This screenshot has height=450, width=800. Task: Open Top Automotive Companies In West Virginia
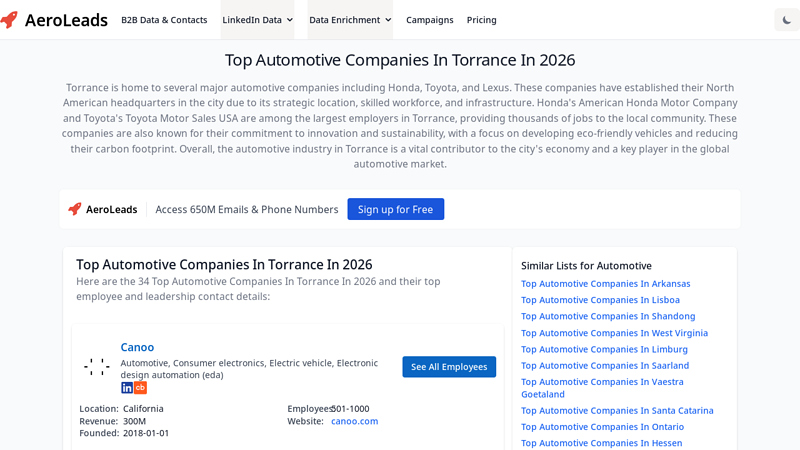pos(614,333)
